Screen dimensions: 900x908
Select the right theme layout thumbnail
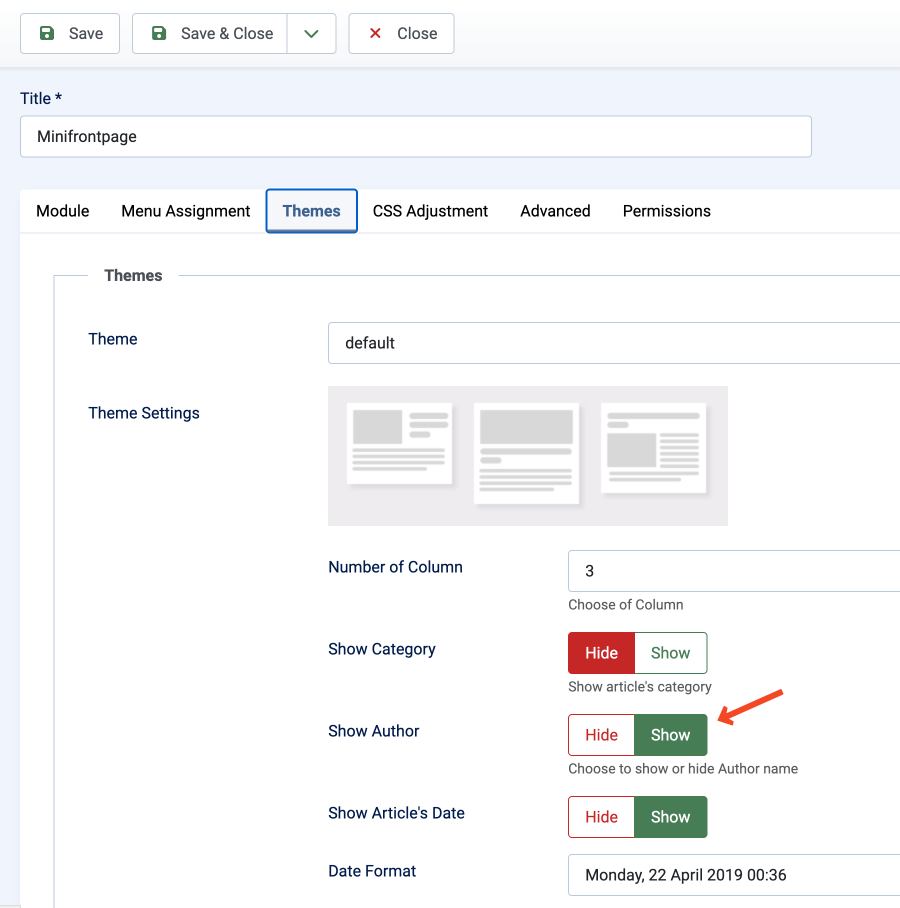pos(653,447)
